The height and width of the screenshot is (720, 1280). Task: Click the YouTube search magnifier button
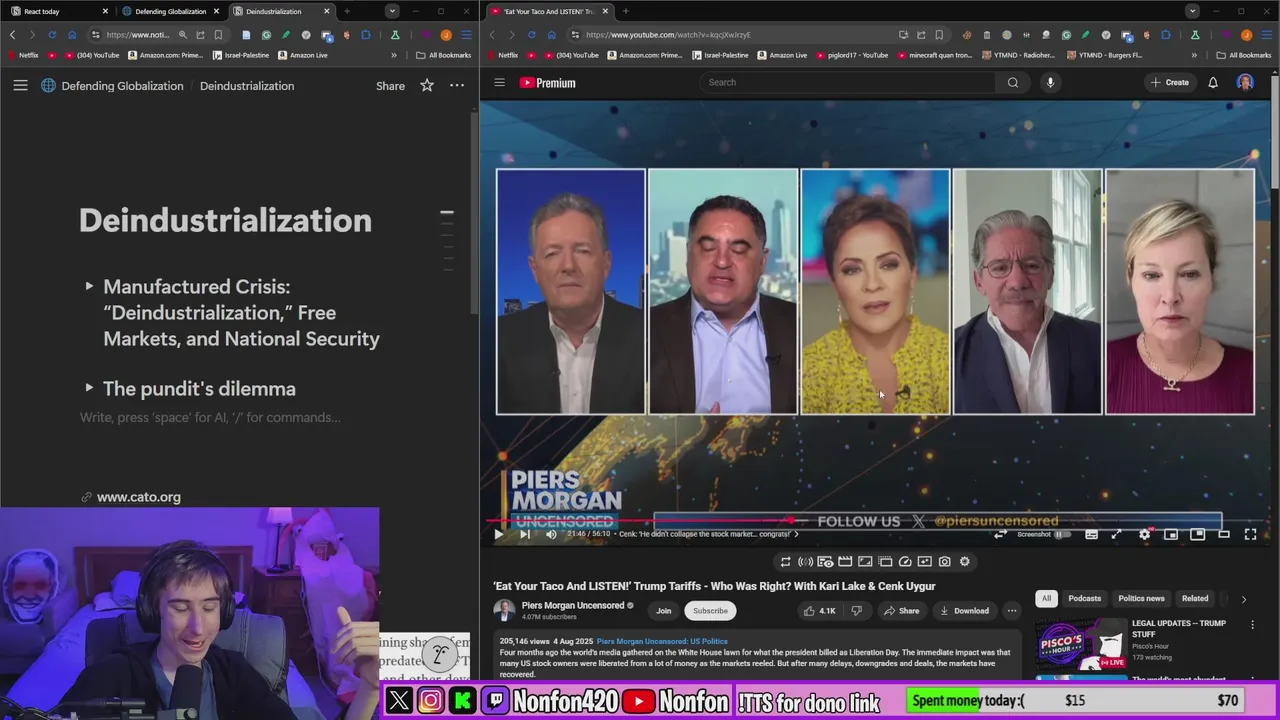click(1013, 82)
